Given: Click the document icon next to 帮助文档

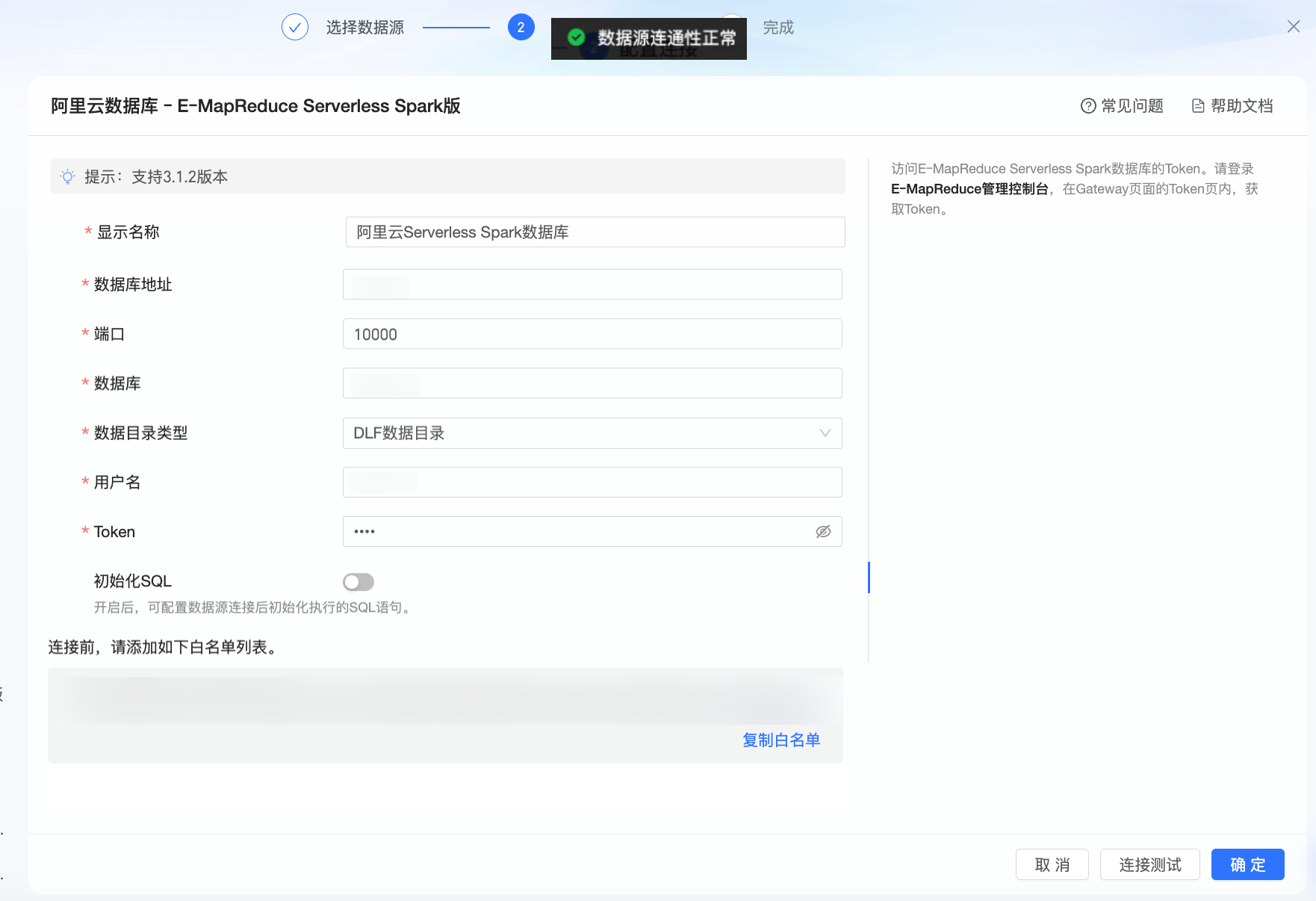Looking at the screenshot, I should coord(1198,105).
